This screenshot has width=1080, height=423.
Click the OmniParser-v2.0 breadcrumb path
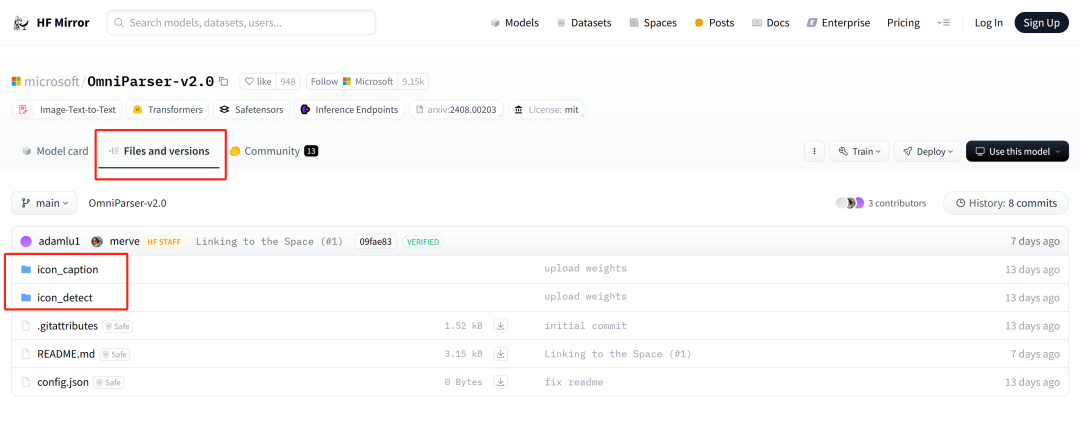point(127,203)
